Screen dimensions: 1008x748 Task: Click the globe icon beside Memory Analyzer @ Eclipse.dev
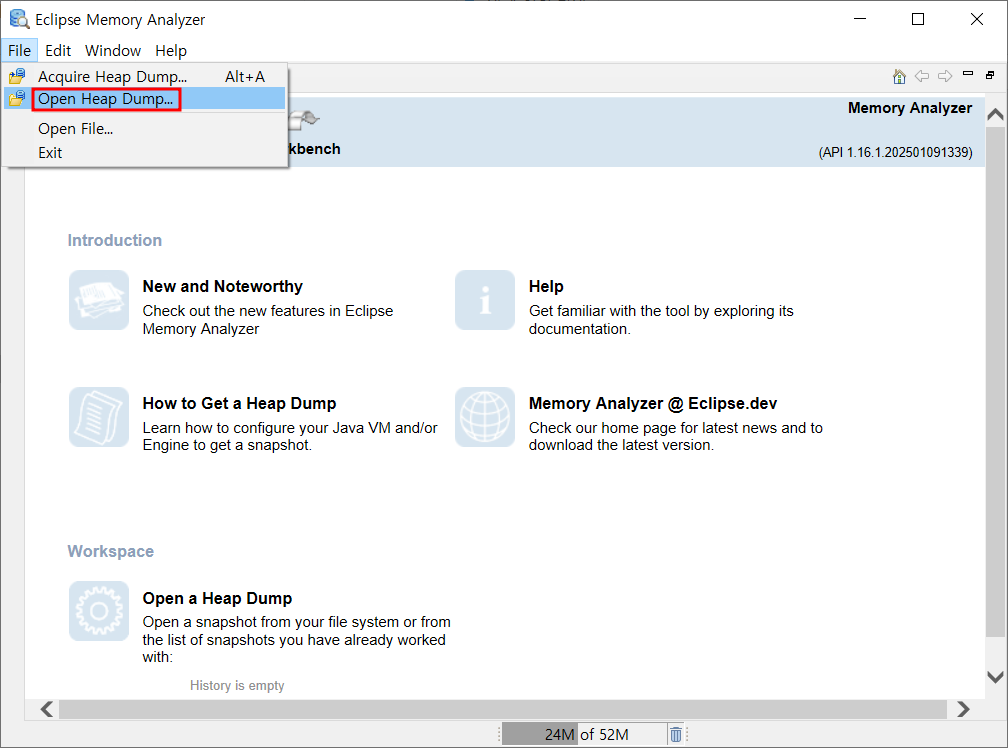484,417
